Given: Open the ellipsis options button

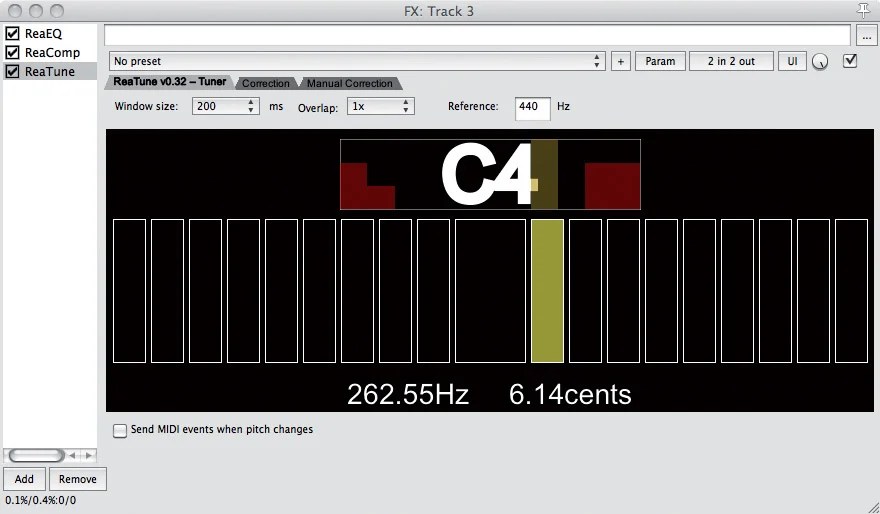Looking at the screenshot, I should tap(867, 37).
